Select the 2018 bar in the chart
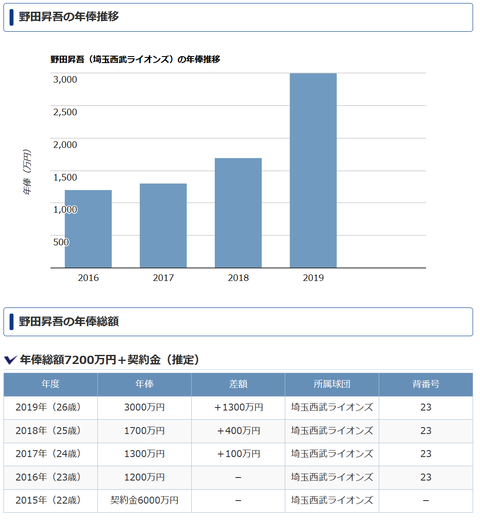Image resolution: width=480 pixels, height=521 pixels. click(238, 213)
